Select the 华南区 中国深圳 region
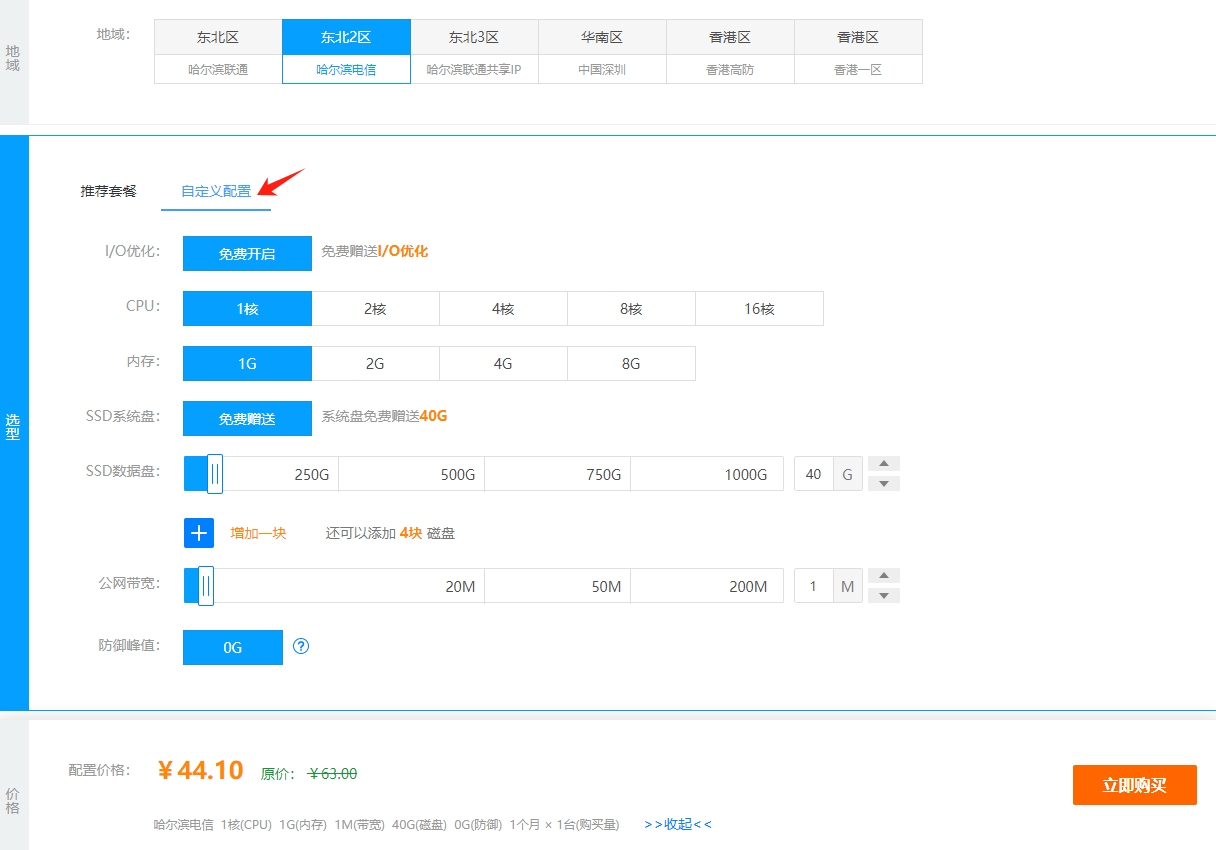Image resolution: width=1216 pixels, height=850 pixels. click(602, 52)
